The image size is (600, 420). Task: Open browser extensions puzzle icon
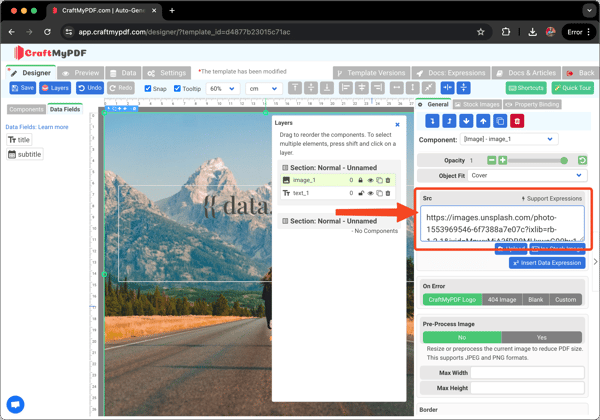tap(506, 32)
